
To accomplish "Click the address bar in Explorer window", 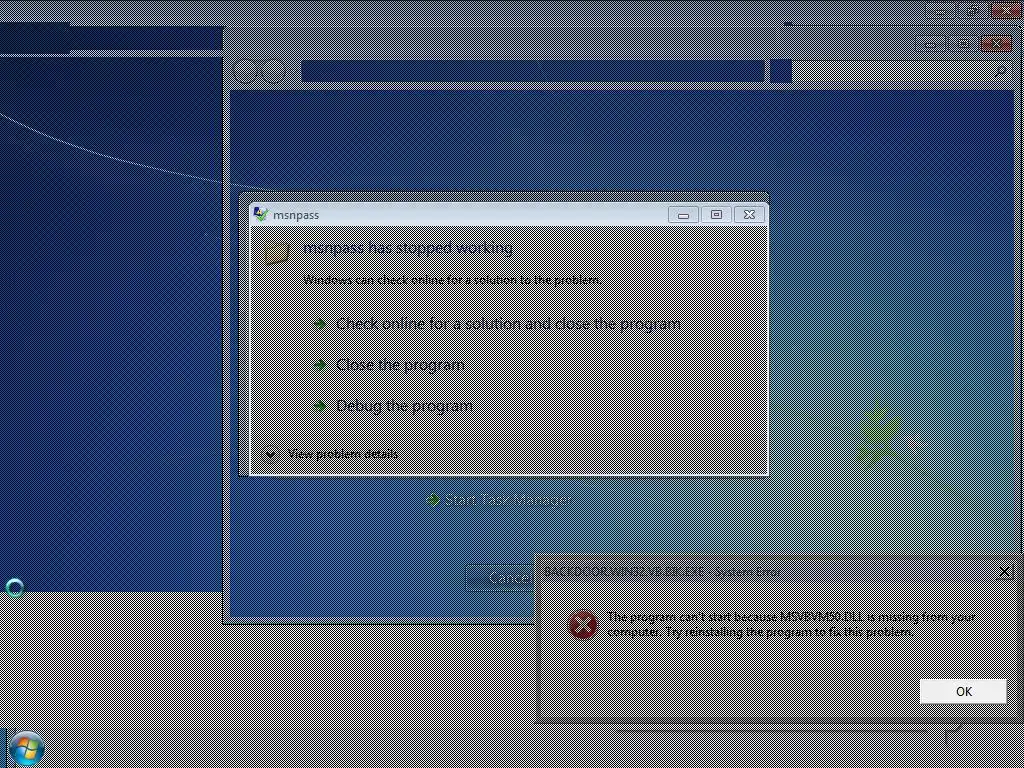I will pos(532,71).
